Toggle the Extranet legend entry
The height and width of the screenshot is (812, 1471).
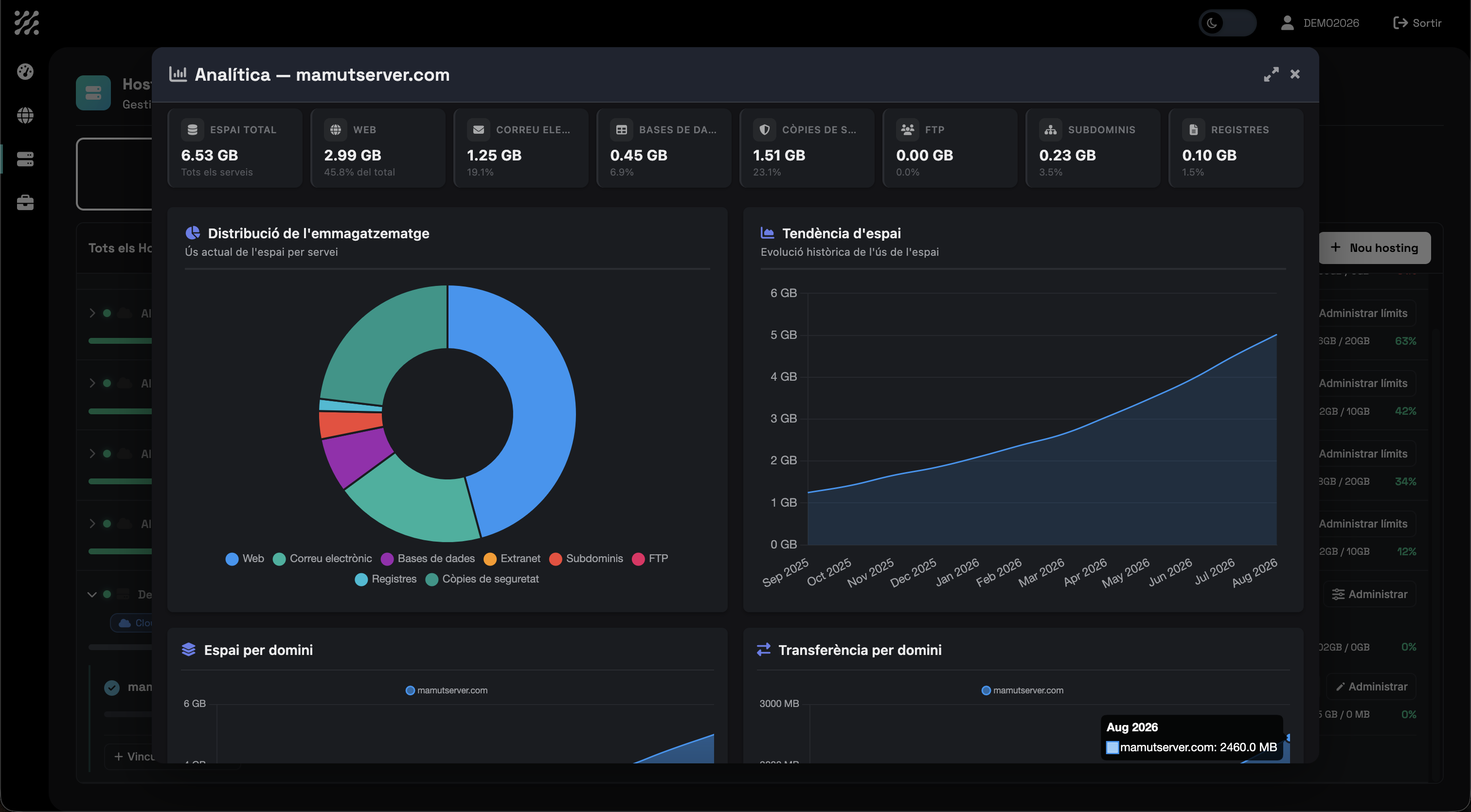click(x=512, y=559)
